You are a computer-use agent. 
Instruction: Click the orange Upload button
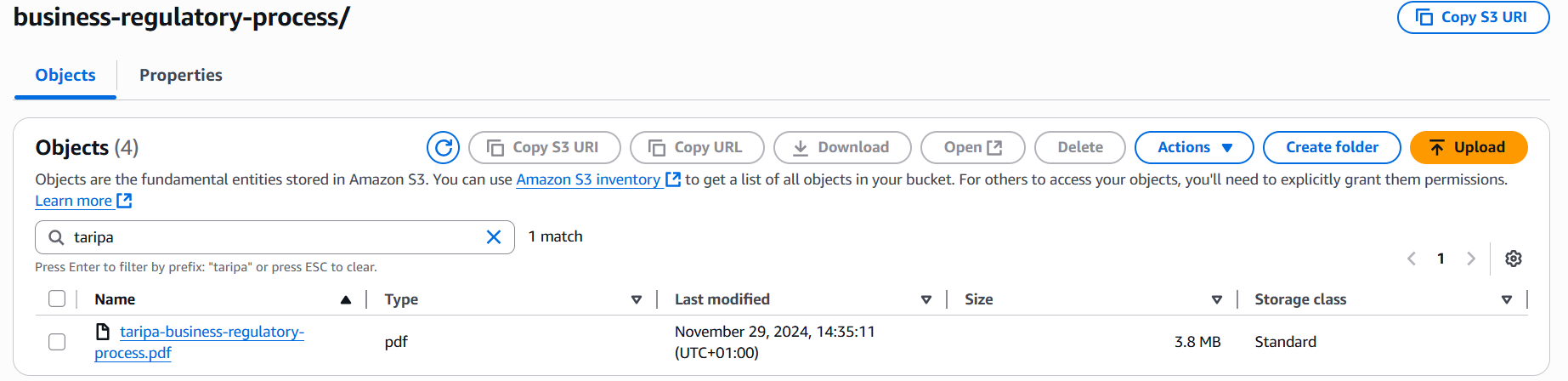1469,147
